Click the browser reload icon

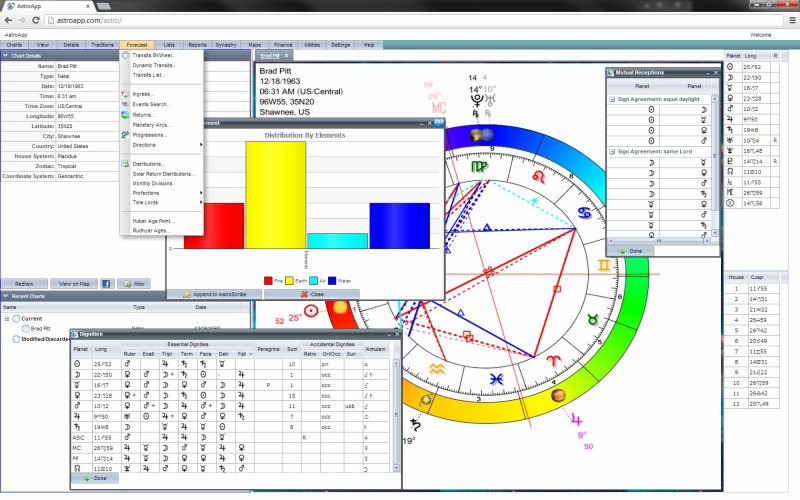pos(38,19)
